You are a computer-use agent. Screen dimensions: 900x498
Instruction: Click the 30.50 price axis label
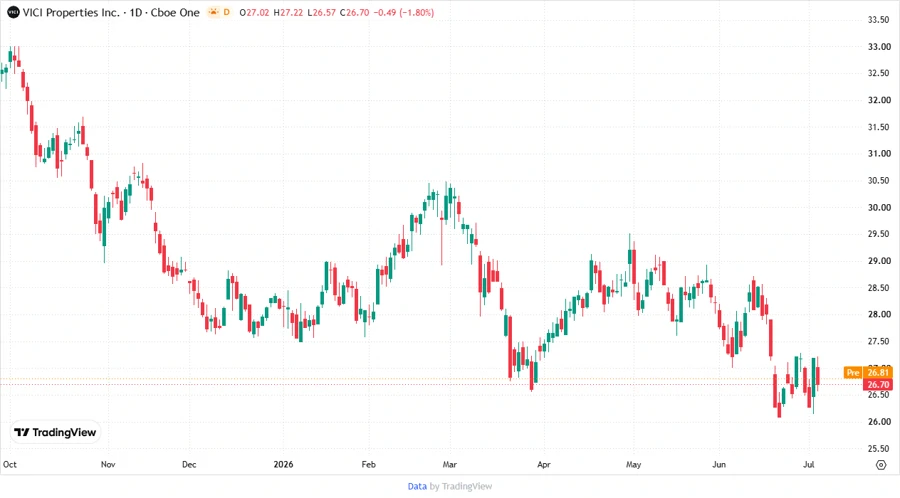point(879,181)
